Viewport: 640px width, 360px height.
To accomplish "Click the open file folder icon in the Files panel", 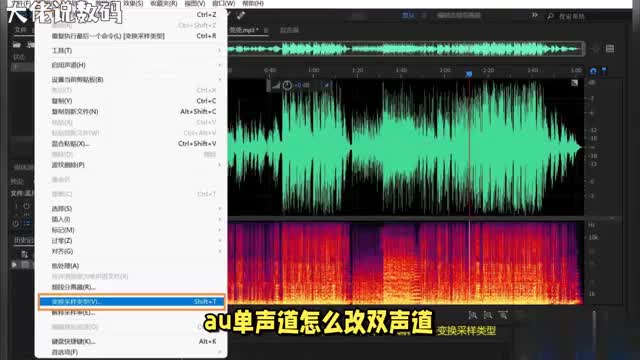I will click(x=17, y=44).
